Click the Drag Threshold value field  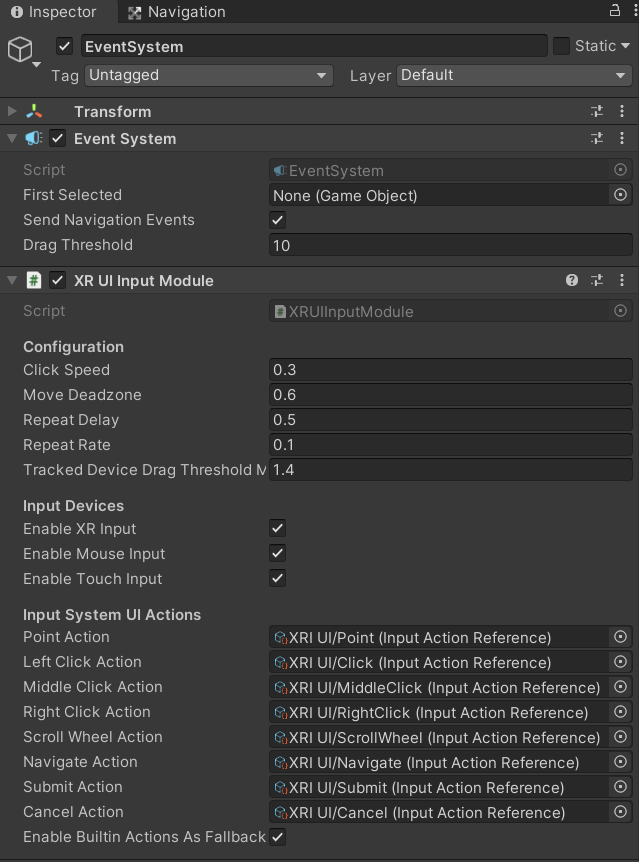click(x=450, y=245)
